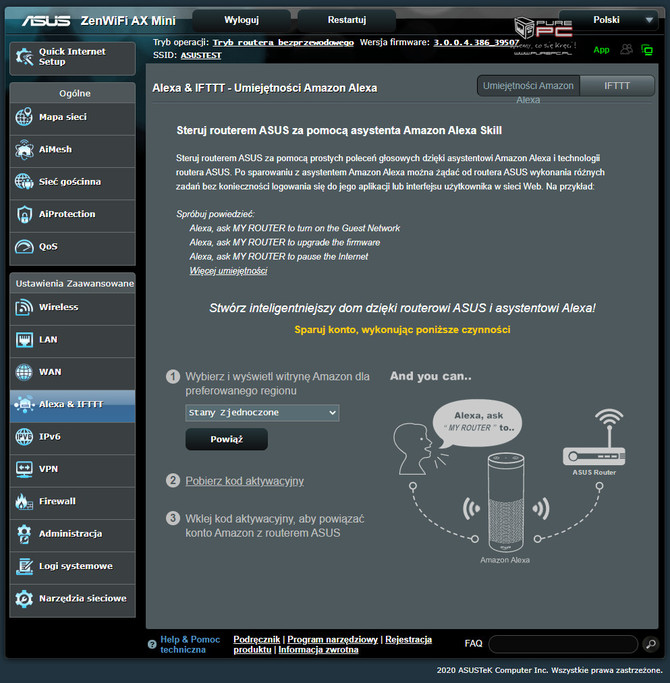Image resolution: width=670 pixels, height=683 pixels.
Task: Expand the Stany Zjednoczone region dropdown
Action: [262, 413]
